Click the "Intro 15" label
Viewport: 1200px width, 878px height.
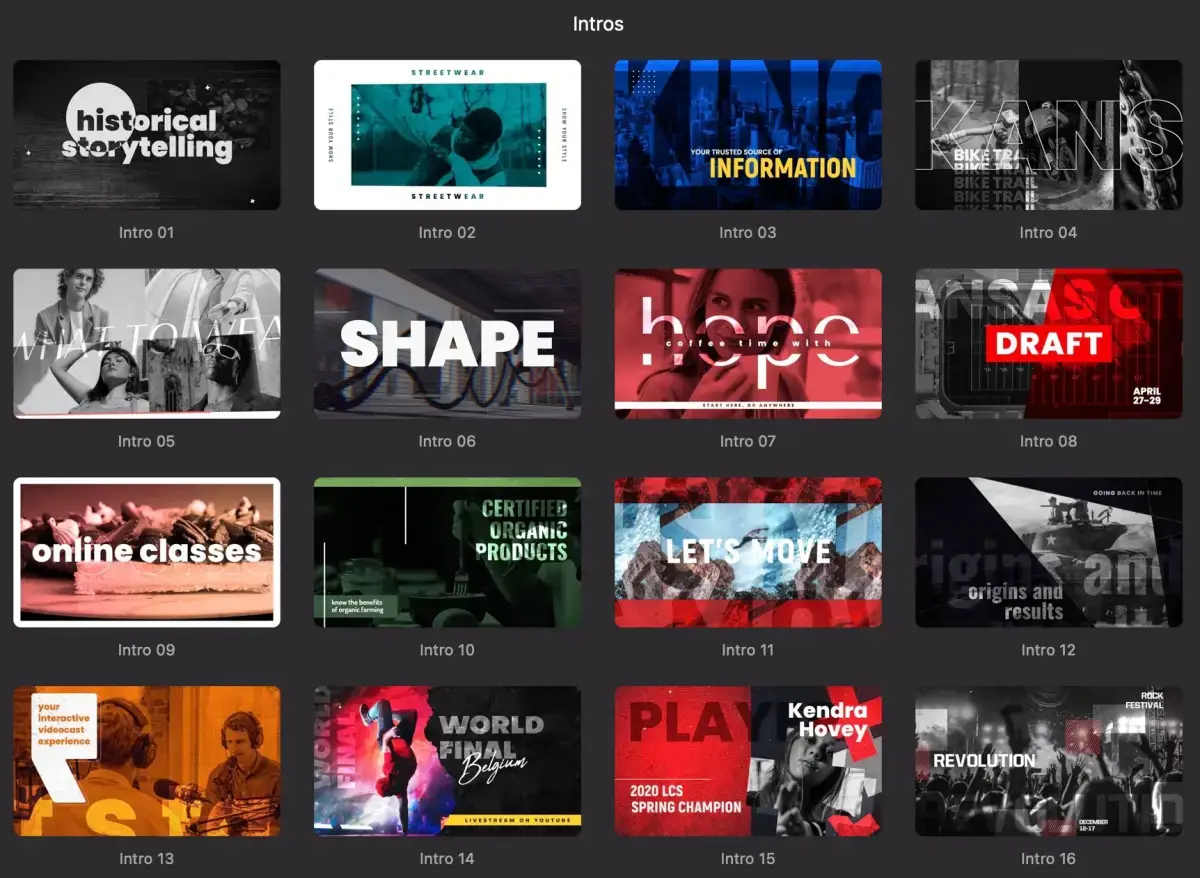coord(748,859)
